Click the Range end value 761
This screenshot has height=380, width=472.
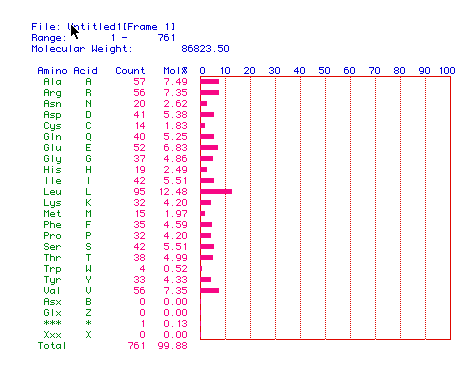[166, 38]
